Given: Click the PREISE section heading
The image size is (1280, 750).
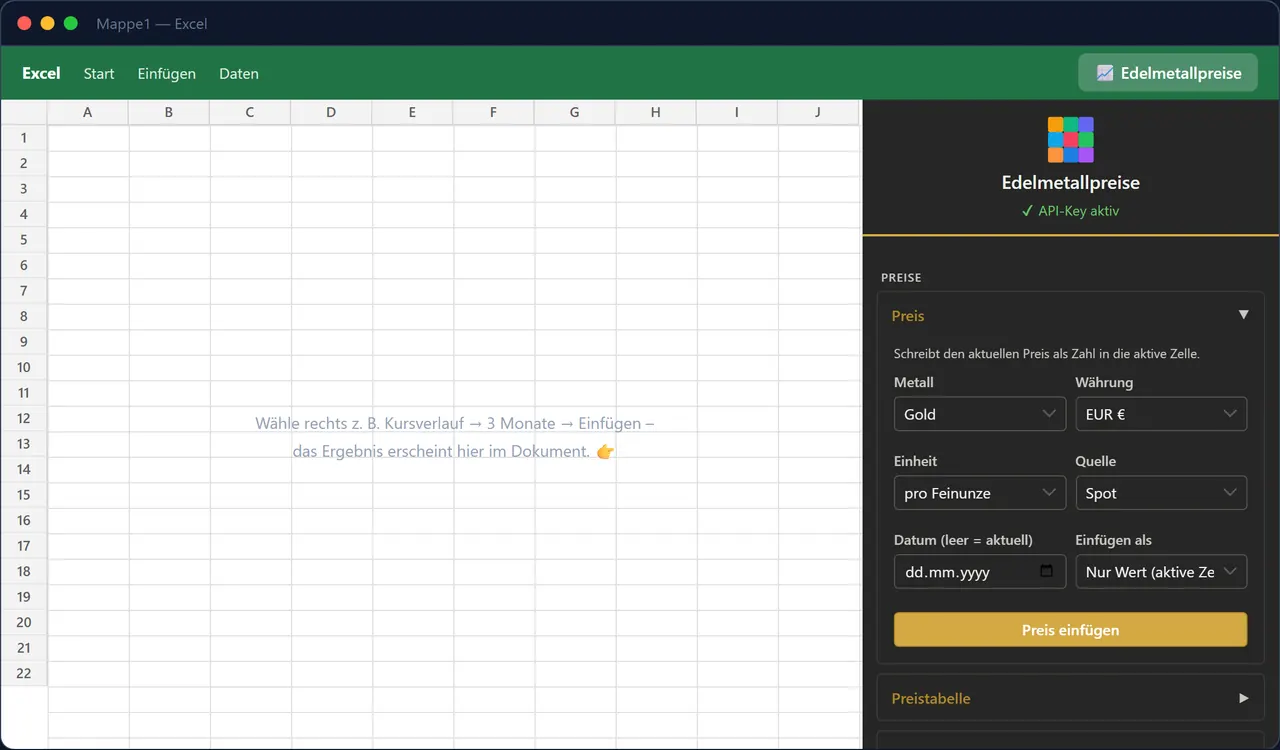Looking at the screenshot, I should [x=901, y=277].
